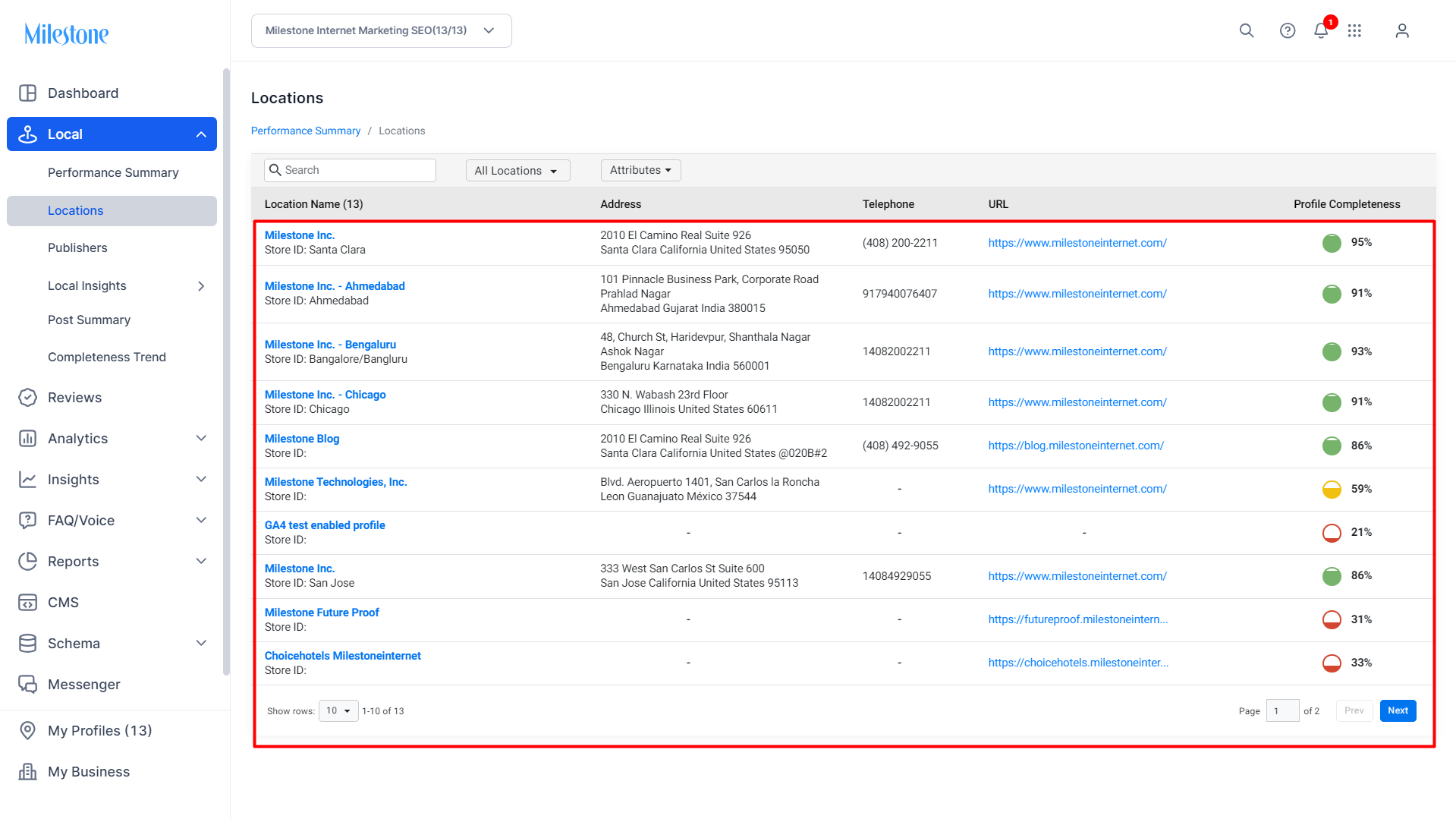Open Completeness Trend in the sidebar
The image size is (1456, 819).
tap(107, 358)
